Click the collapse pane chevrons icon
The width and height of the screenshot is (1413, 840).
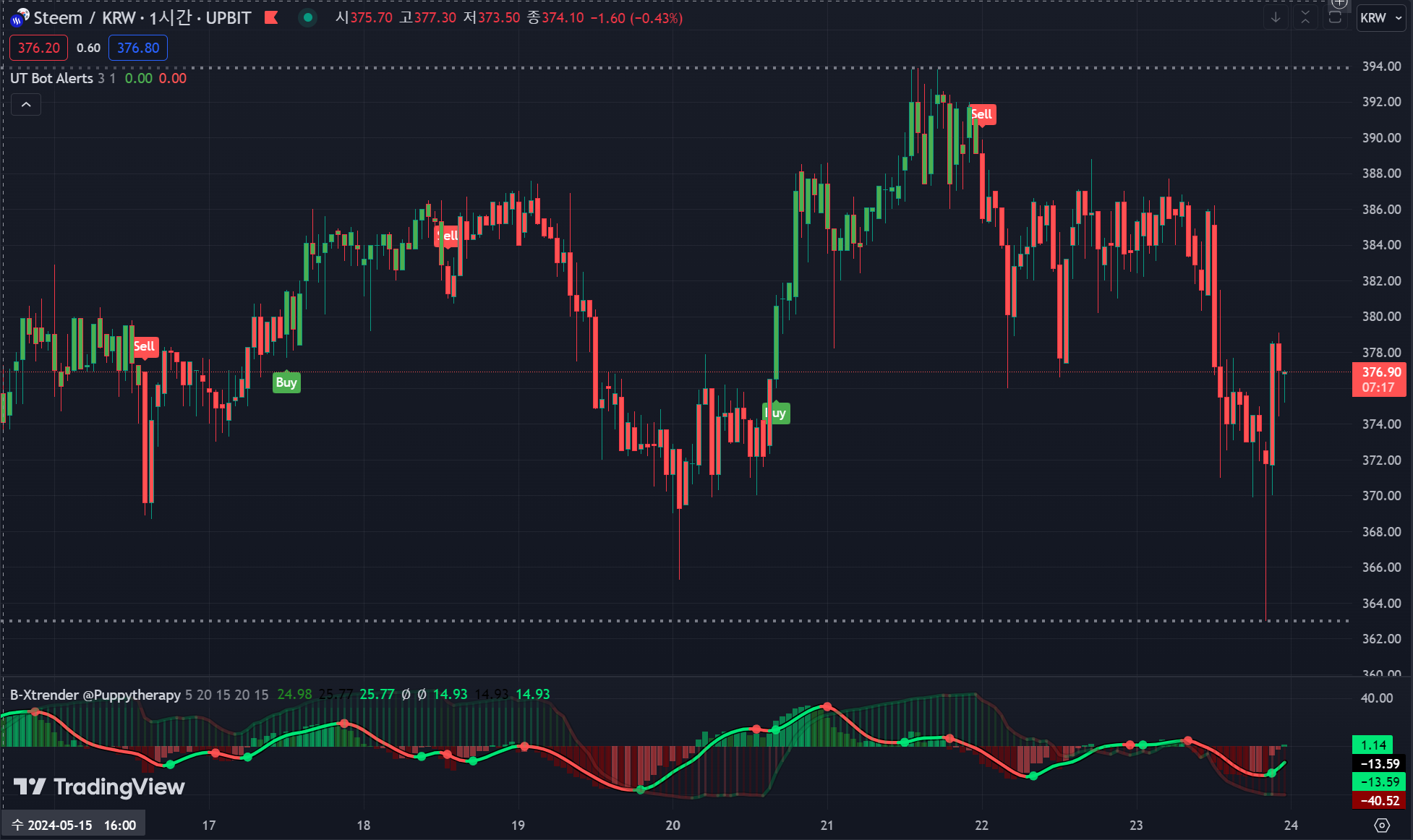(x=1305, y=17)
